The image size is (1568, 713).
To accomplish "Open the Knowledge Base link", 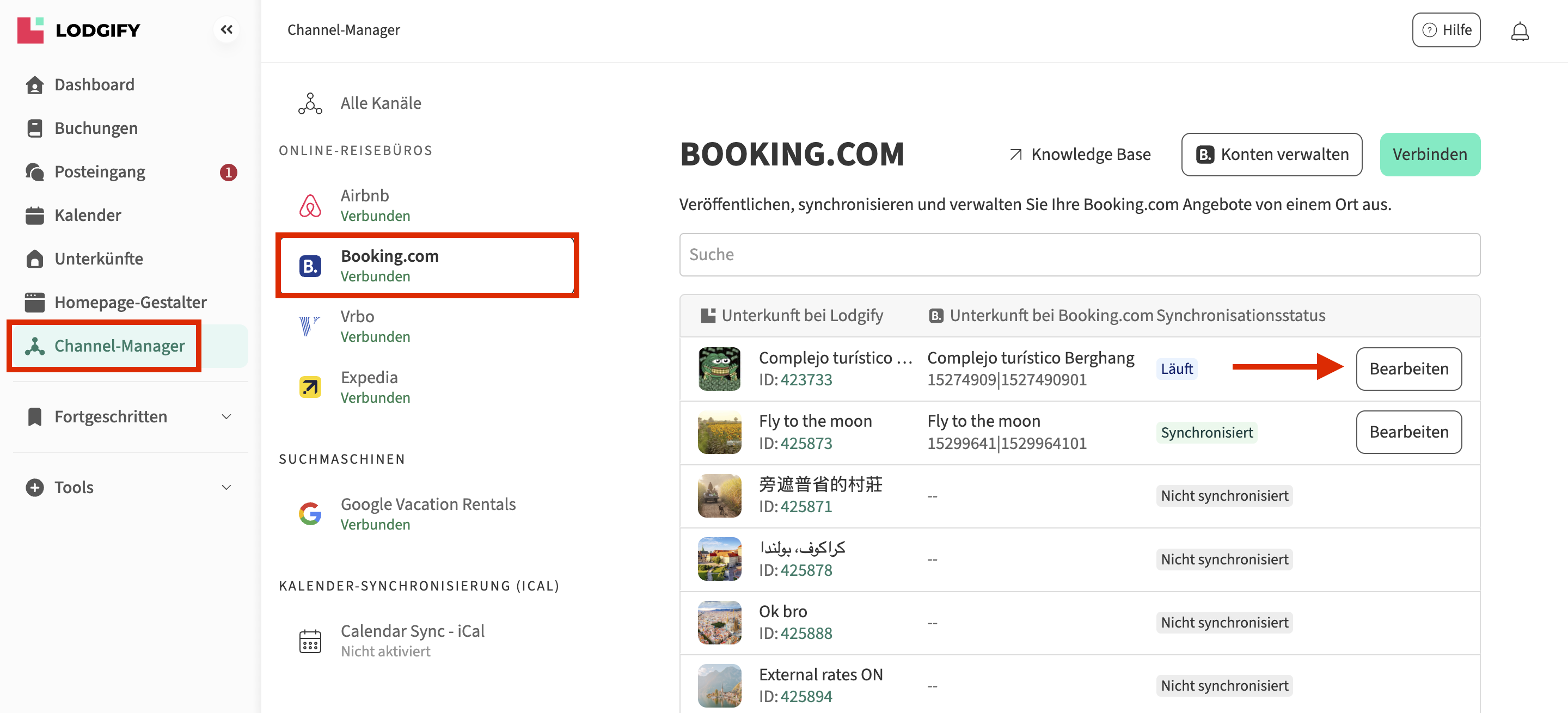I will click(x=1080, y=155).
